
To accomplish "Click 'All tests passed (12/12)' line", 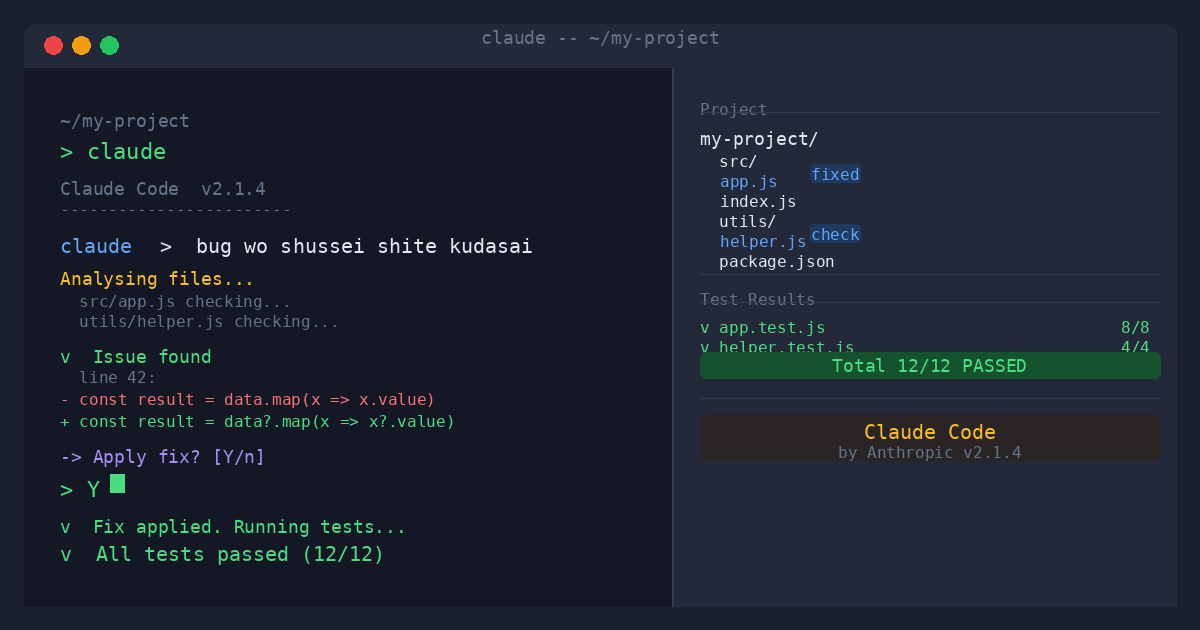I will tap(222, 554).
